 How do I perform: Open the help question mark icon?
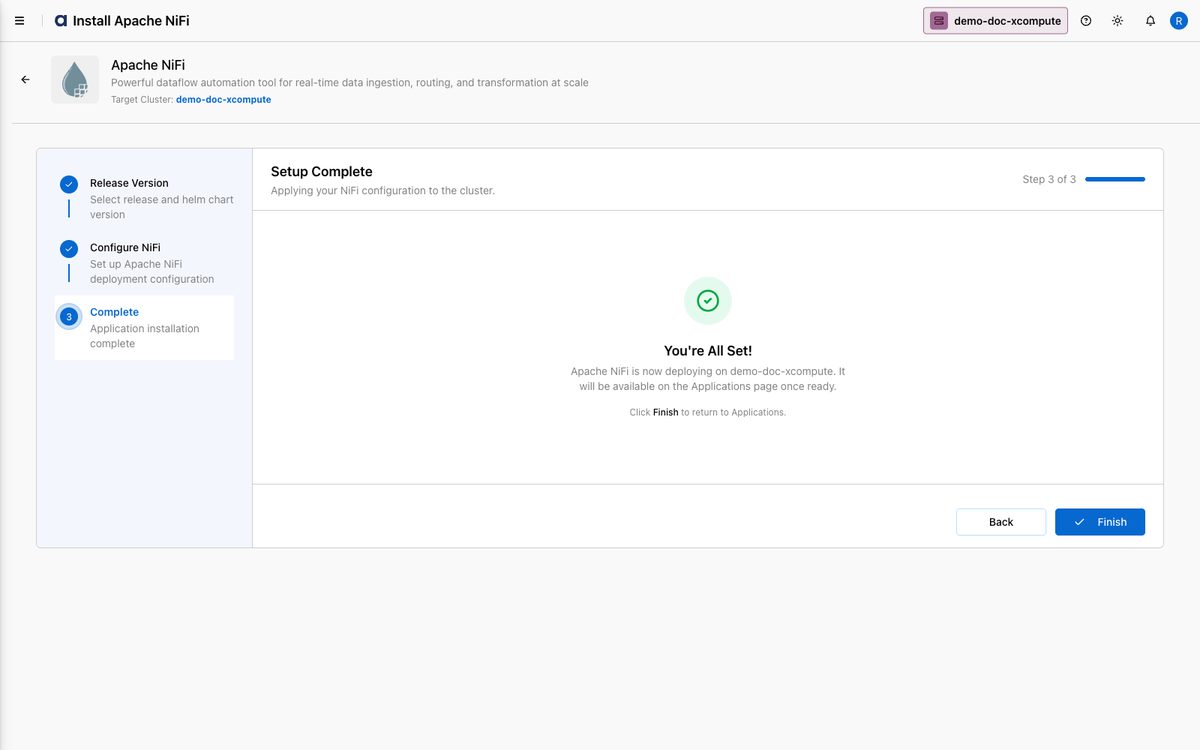point(1086,21)
